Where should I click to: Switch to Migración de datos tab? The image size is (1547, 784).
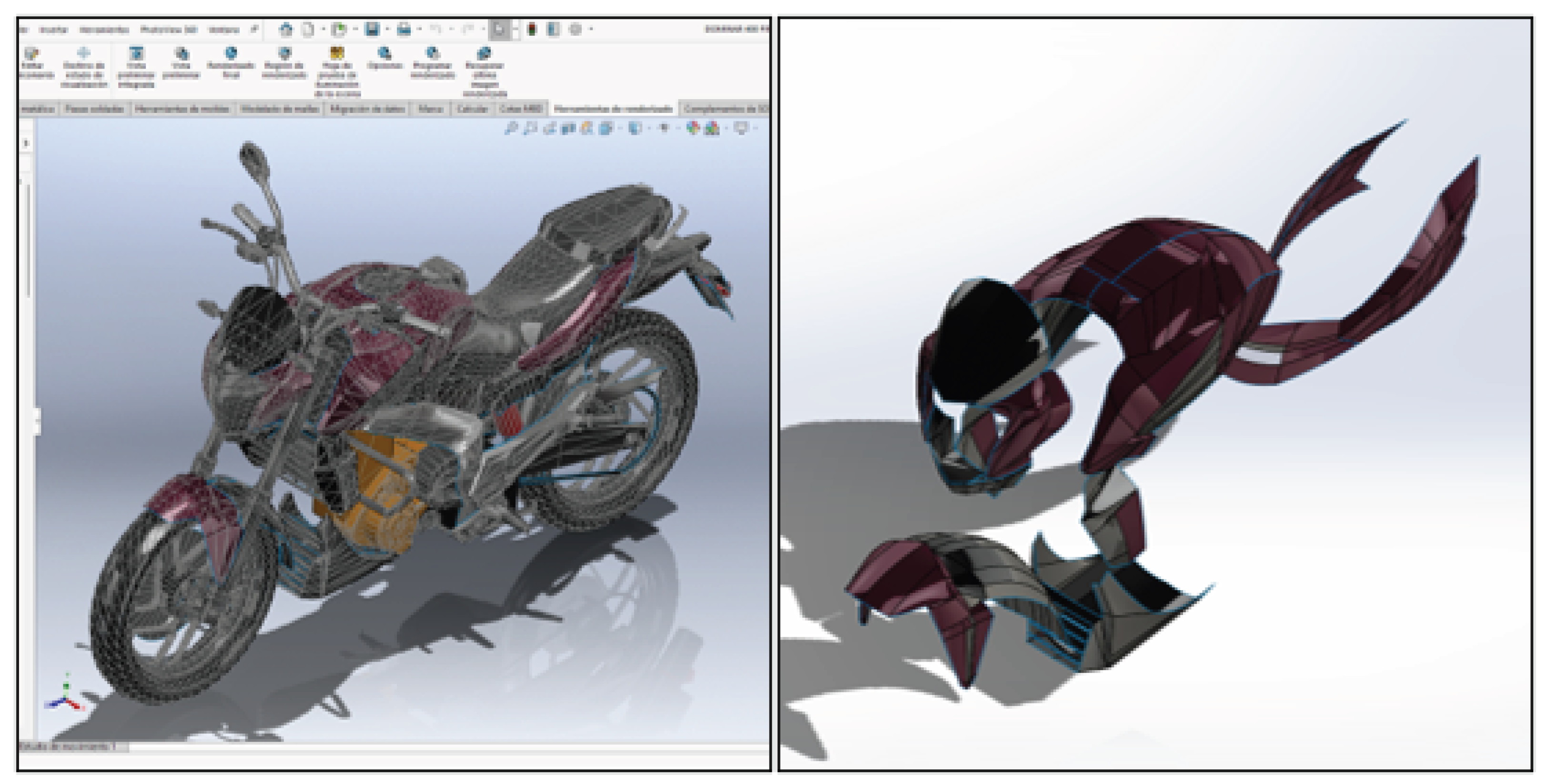click(x=367, y=109)
